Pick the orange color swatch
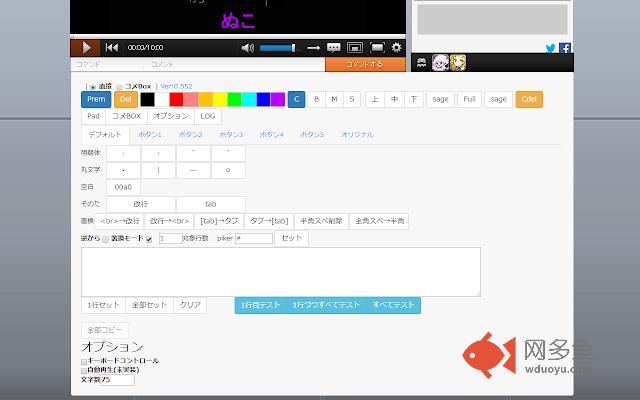 (x=205, y=100)
